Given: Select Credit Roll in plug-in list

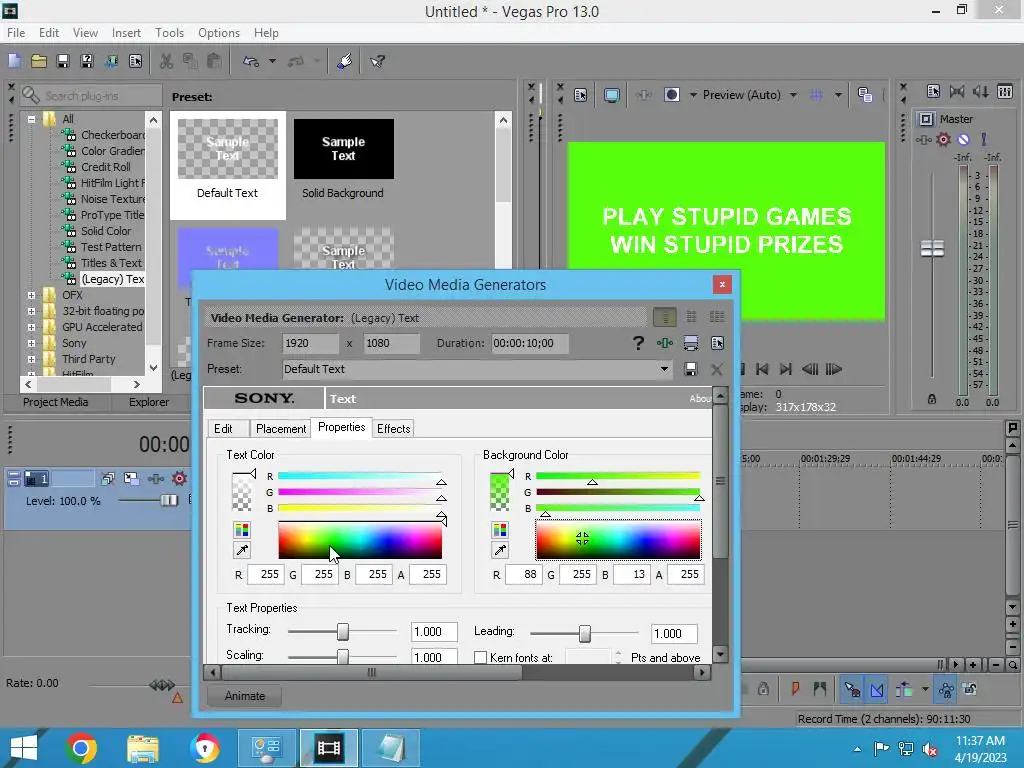Looking at the screenshot, I should click(x=106, y=167).
